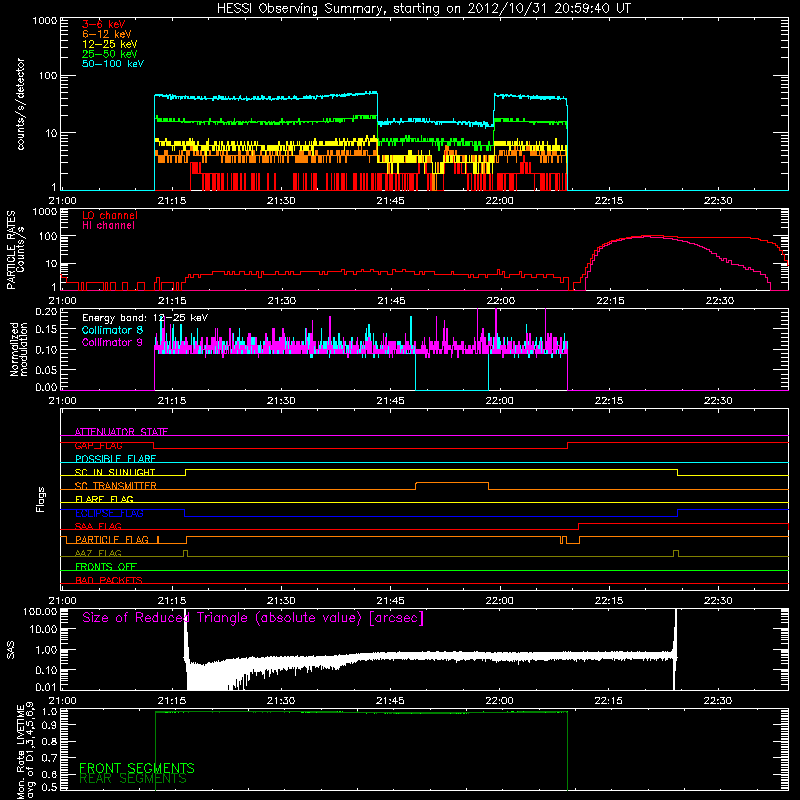
Task: Select the FRONT SEGMENTS legend label
Action: (x=137, y=768)
